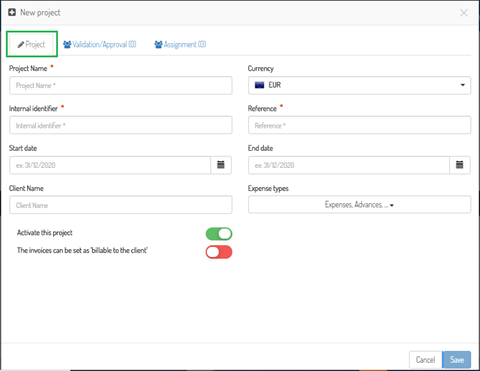Toggle the Activate this project switch
Viewport: 480px width, 371px height.
pyautogui.click(x=219, y=234)
